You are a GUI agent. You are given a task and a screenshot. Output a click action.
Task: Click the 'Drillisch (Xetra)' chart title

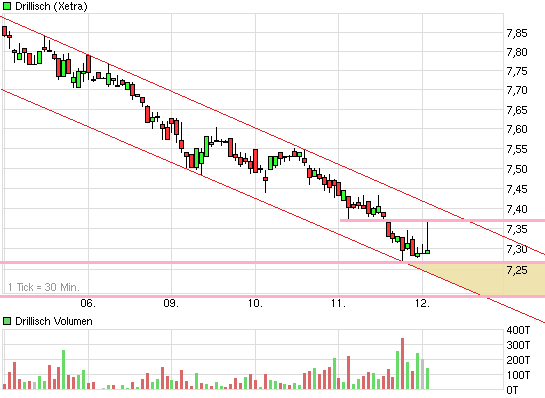[x=51, y=6]
